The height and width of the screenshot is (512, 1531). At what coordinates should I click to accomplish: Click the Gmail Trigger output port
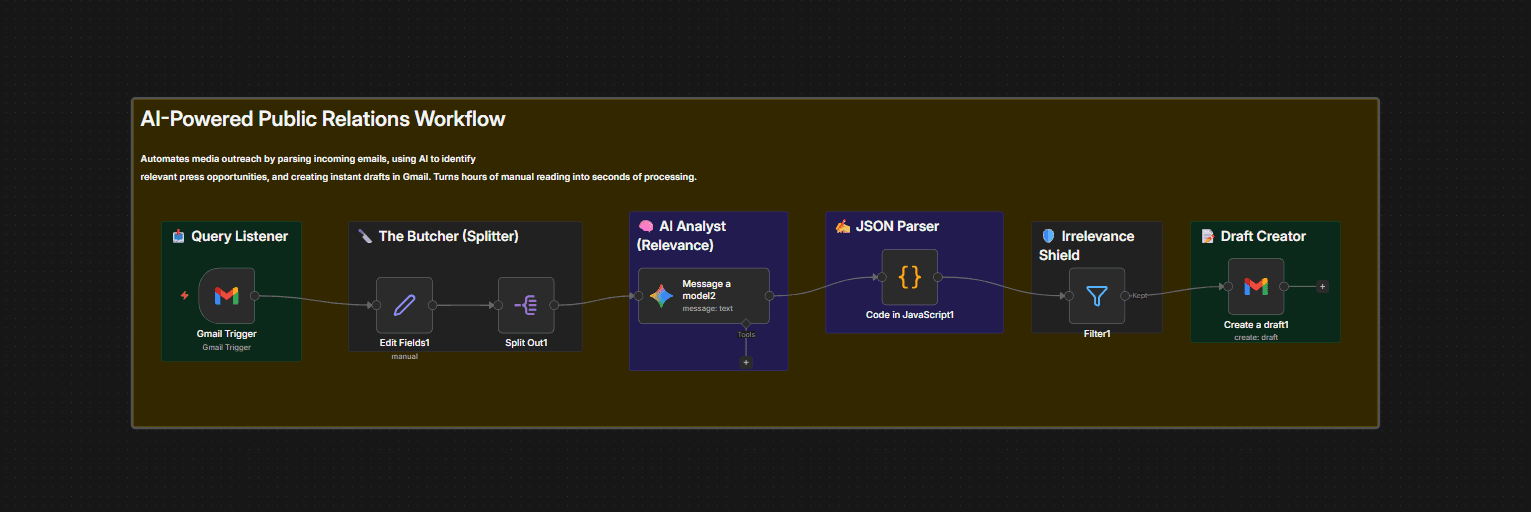point(255,296)
